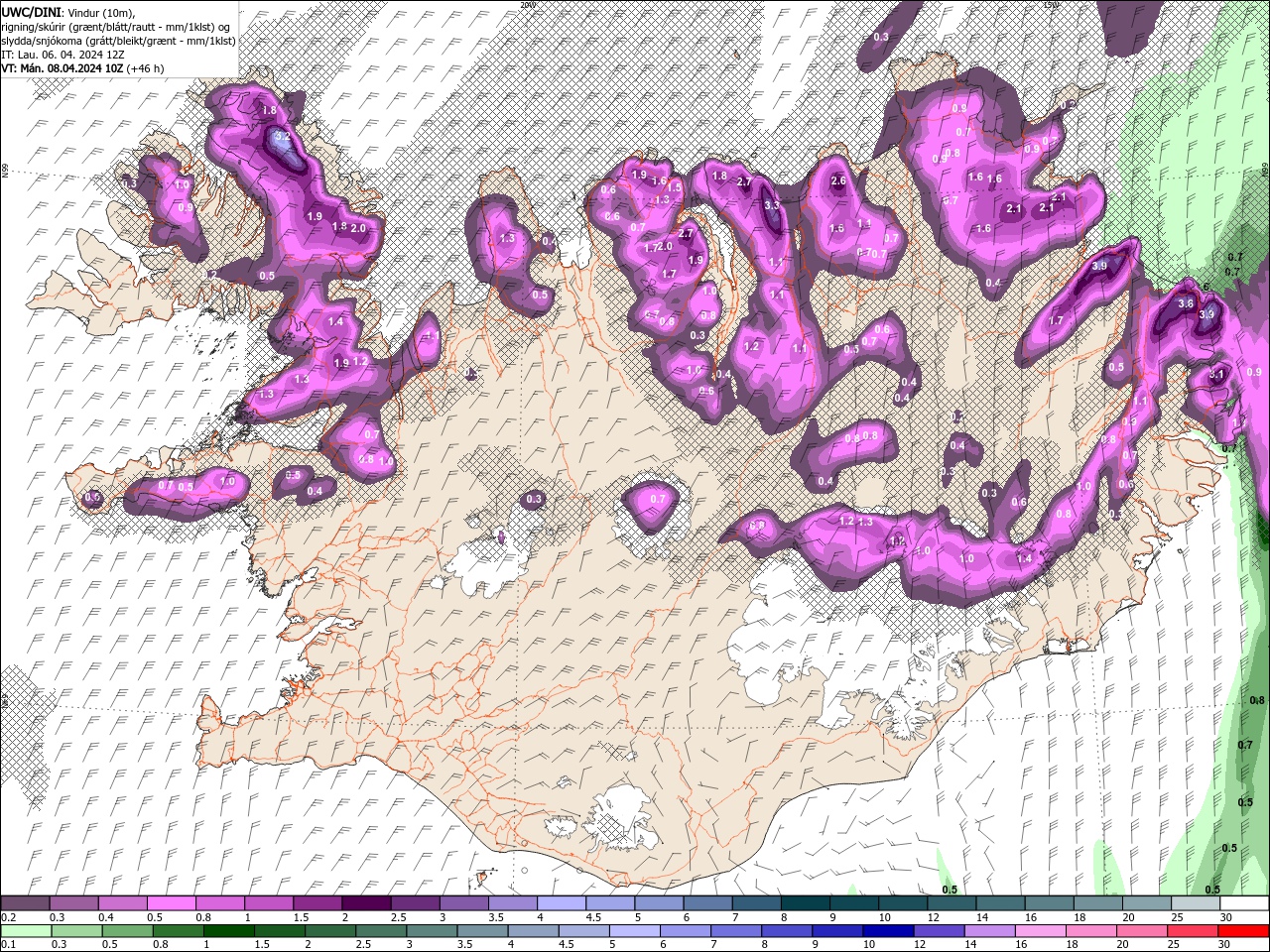Click the bright red swatch after 30 in rain legend

pos(1244,931)
